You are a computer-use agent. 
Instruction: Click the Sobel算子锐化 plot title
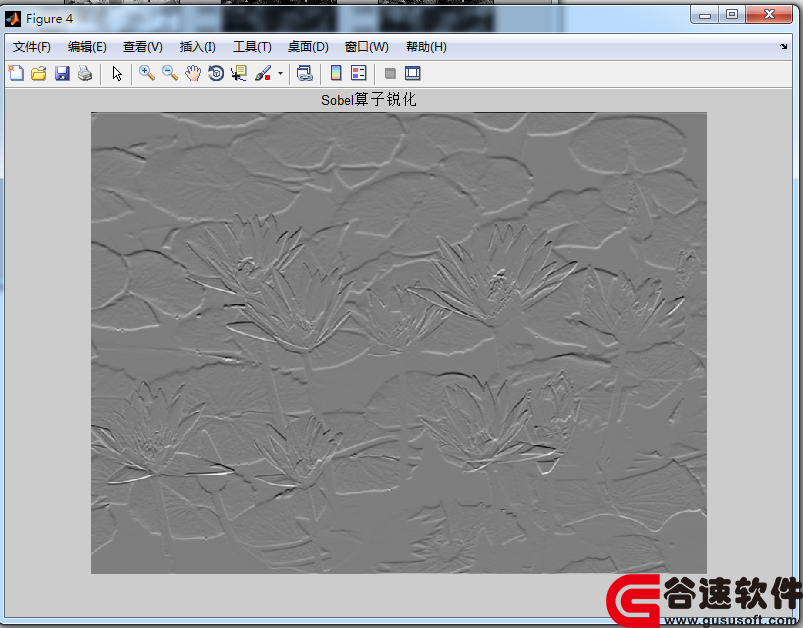[x=369, y=99]
